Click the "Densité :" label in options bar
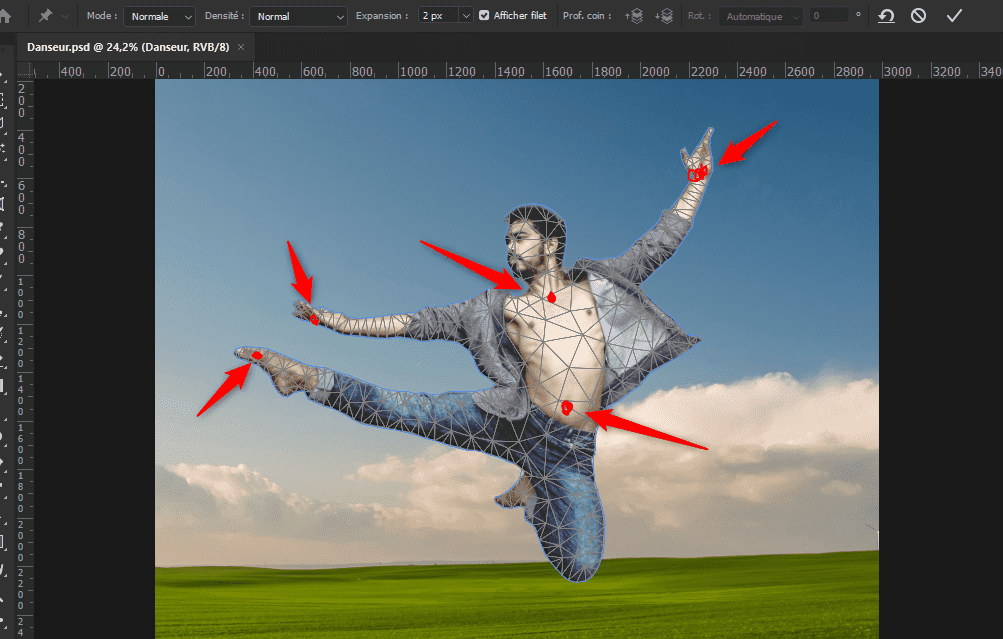 225,16
